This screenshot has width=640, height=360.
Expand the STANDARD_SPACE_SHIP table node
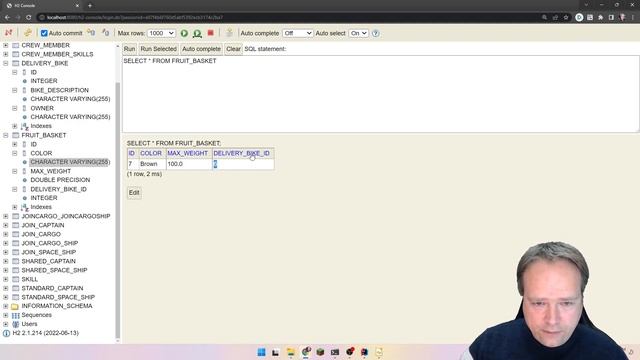(6, 297)
